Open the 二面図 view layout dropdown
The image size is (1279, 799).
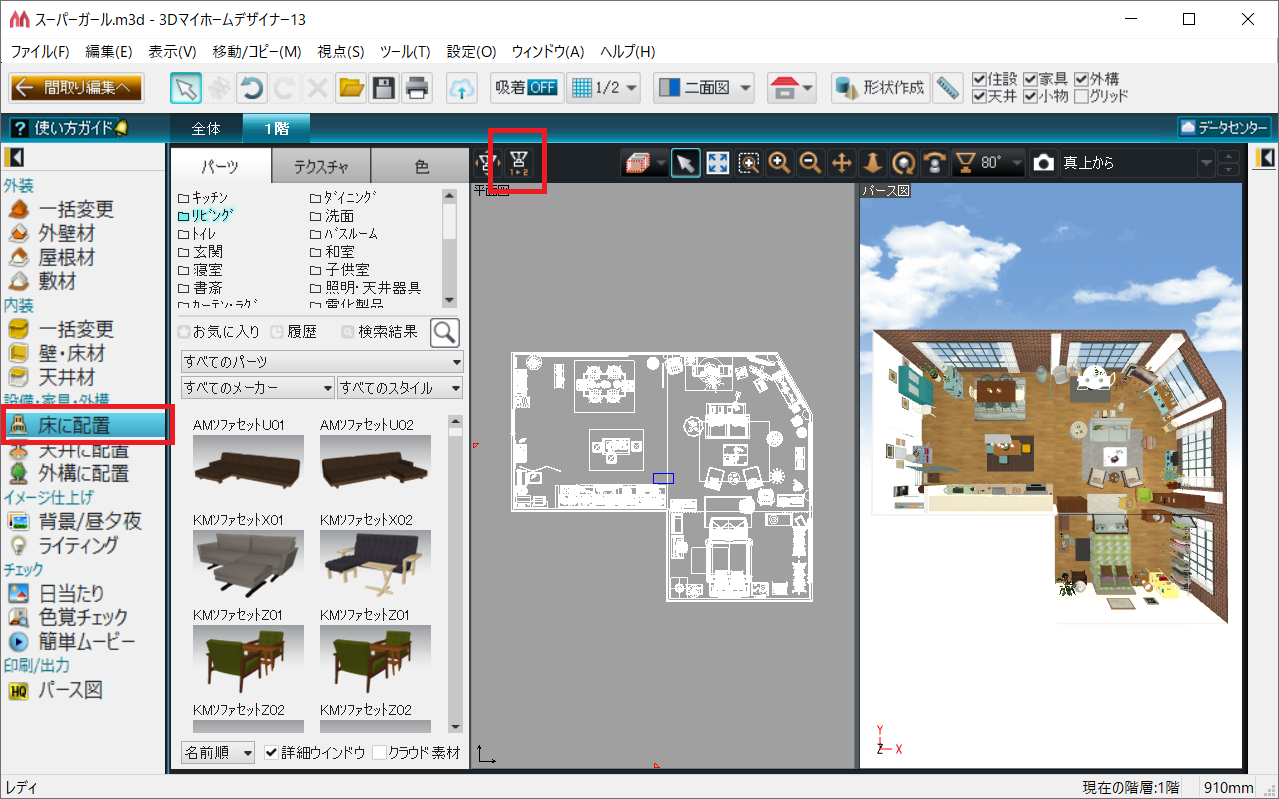point(704,88)
